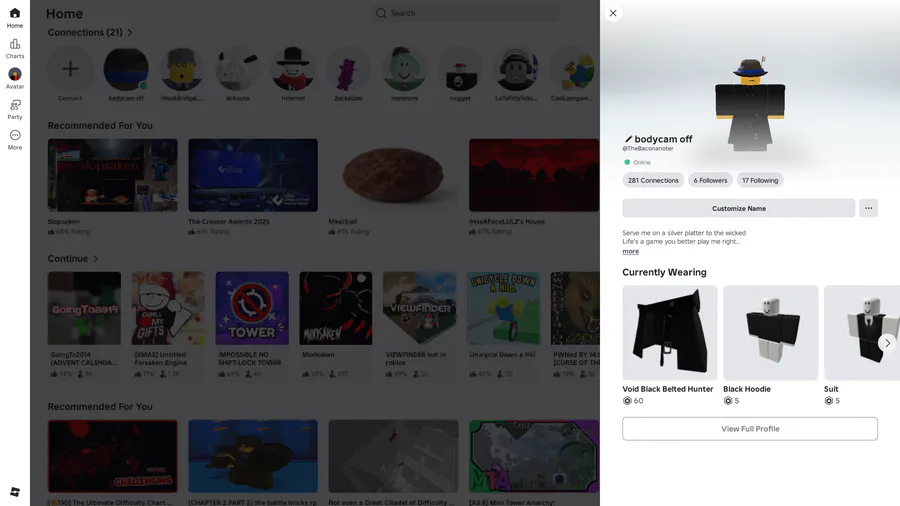
Task: Click the Currently Wearing heading
Action: tap(664, 273)
